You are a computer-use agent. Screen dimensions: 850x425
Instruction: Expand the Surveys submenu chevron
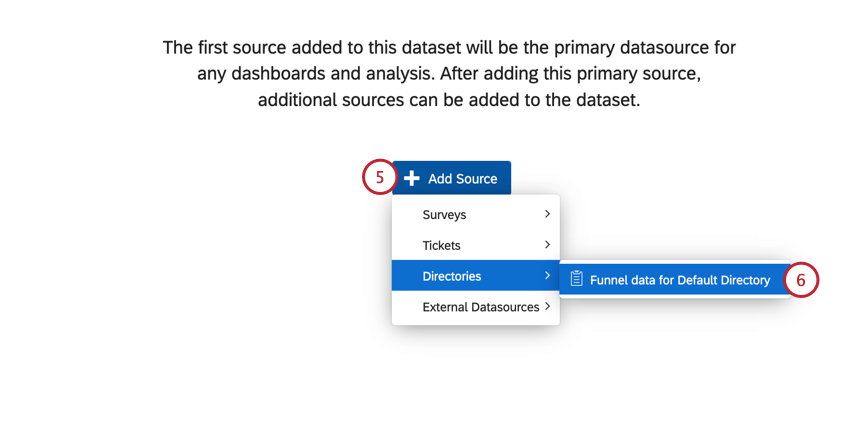tap(547, 214)
